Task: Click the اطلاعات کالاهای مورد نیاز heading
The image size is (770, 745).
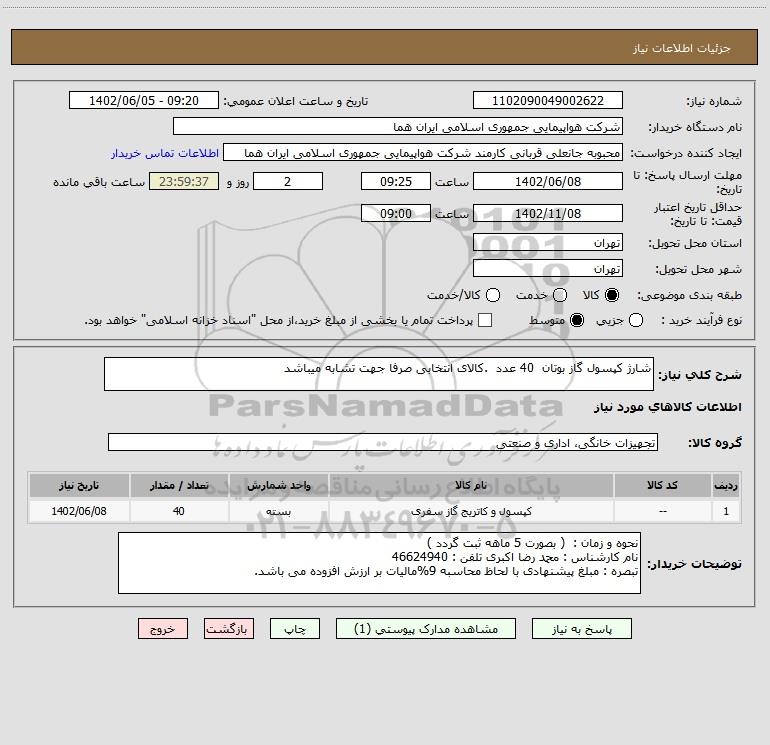Action: pos(668,407)
